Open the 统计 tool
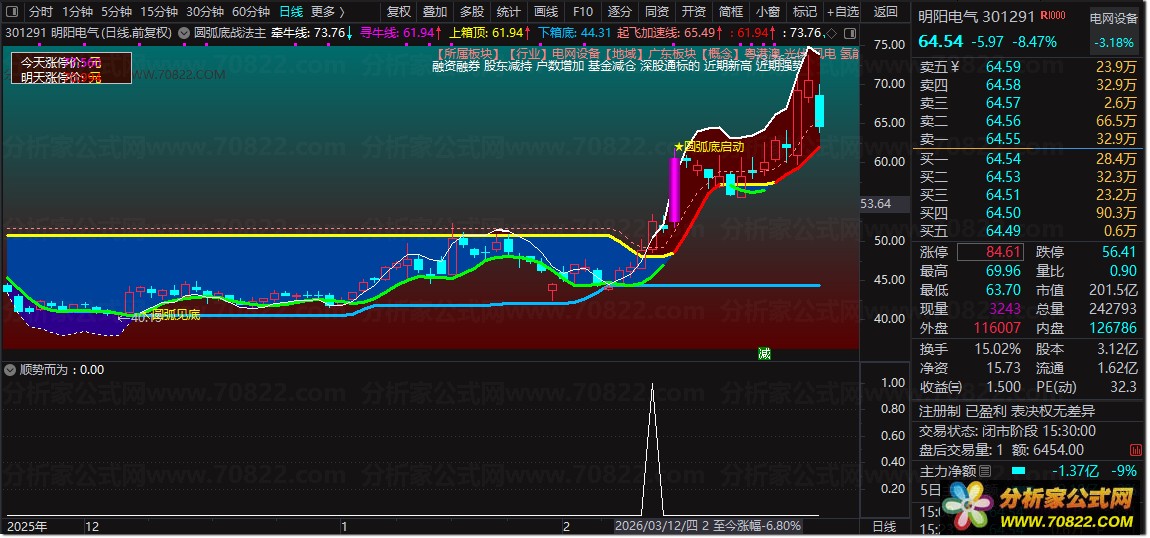The height and width of the screenshot is (538, 1150). [508, 12]
